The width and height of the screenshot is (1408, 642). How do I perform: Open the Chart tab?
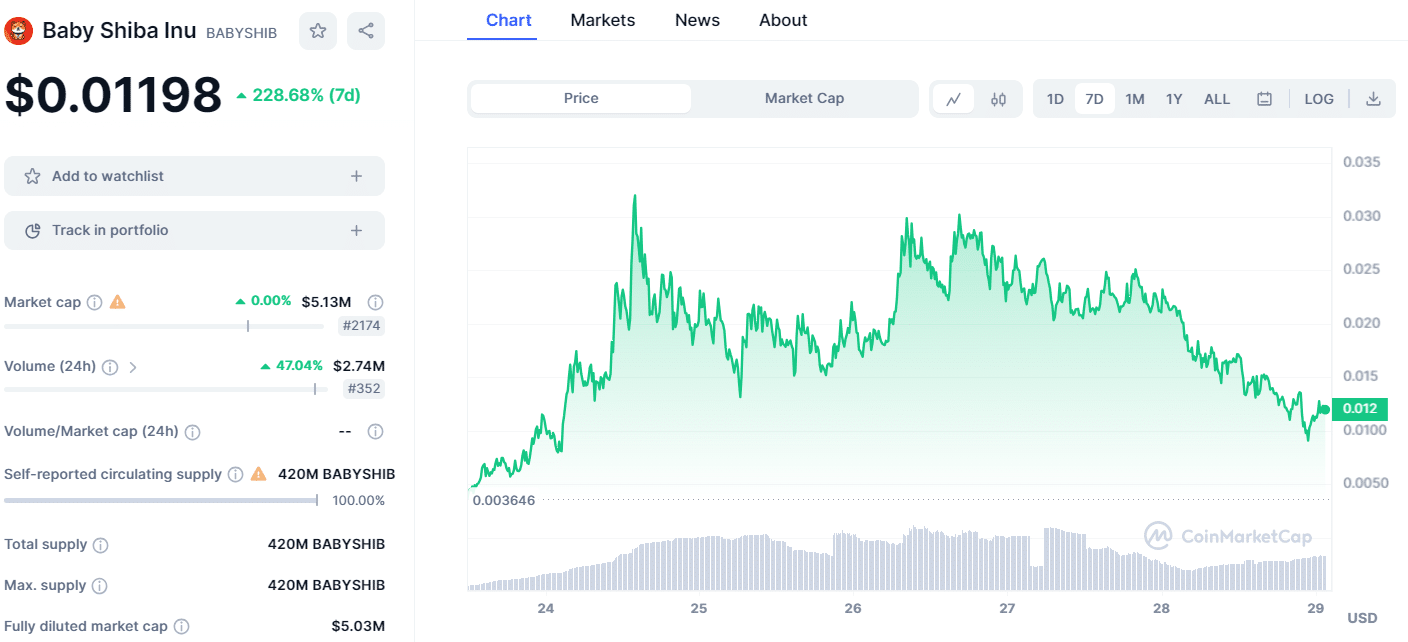(x=509, y=20)
